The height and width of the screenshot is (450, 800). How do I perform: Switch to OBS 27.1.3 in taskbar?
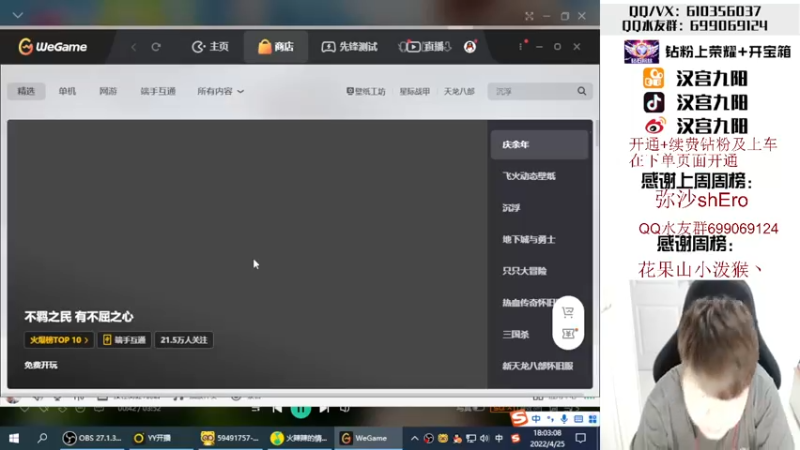coord(92,438)
